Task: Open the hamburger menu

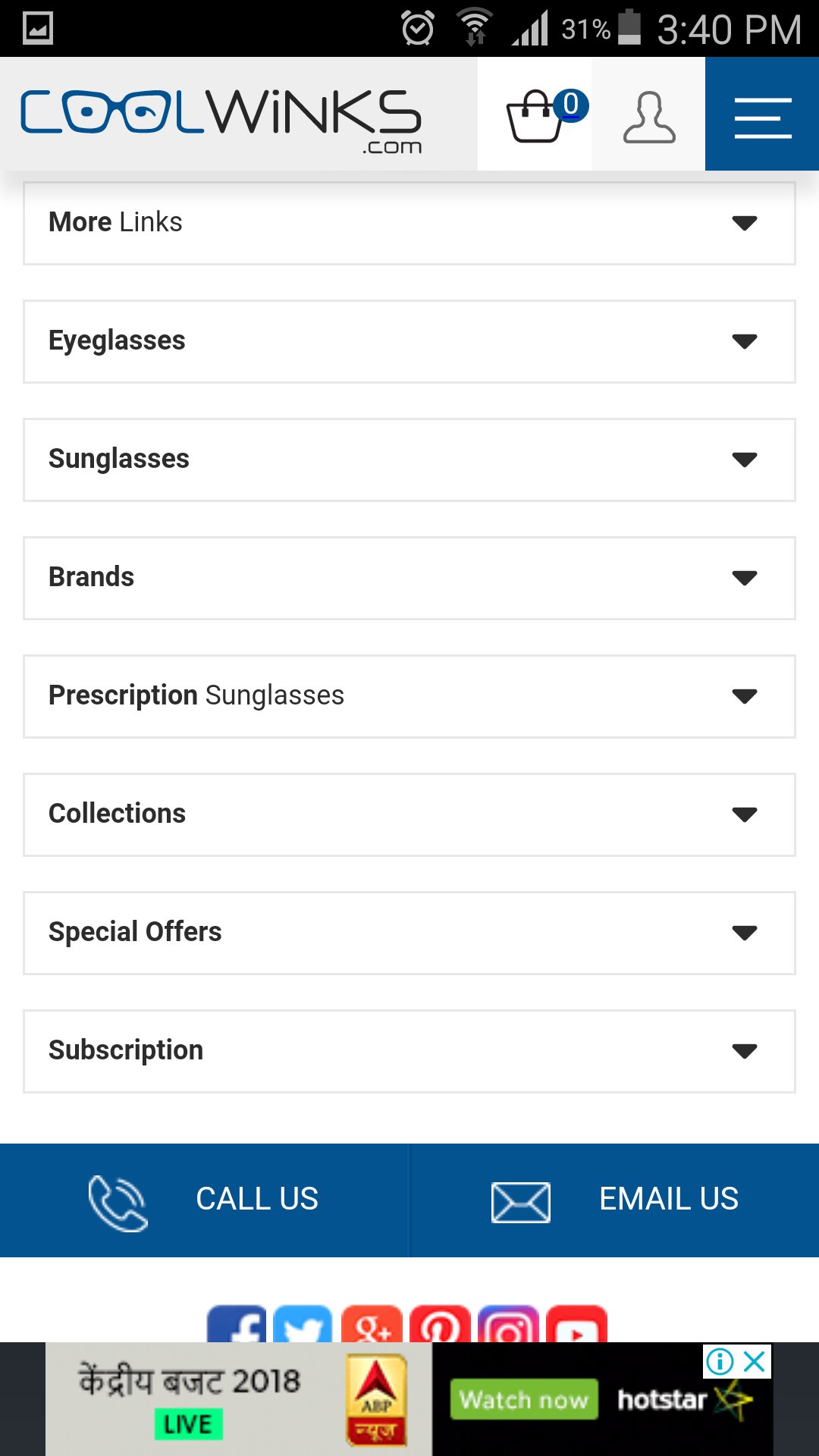Action: tap(762, 116)
